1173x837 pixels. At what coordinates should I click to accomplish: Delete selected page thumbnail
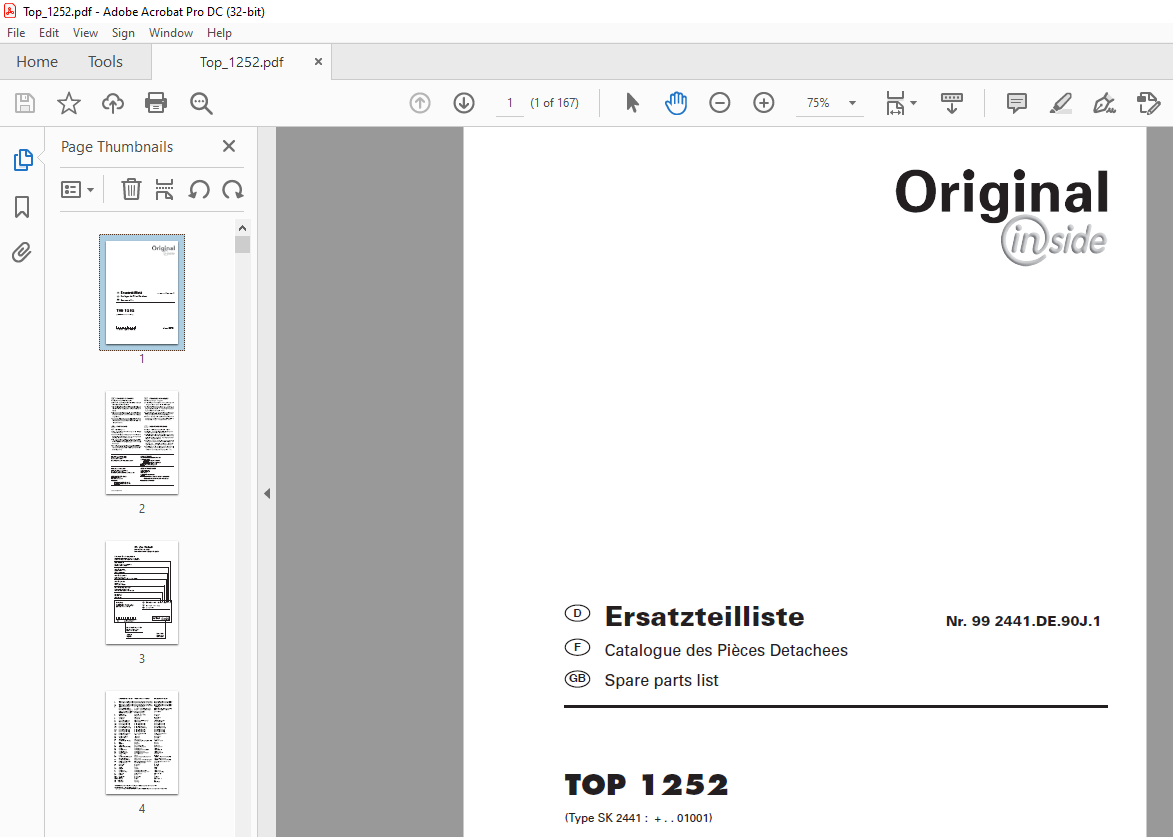pyautogui.click(x=131, y=190)
